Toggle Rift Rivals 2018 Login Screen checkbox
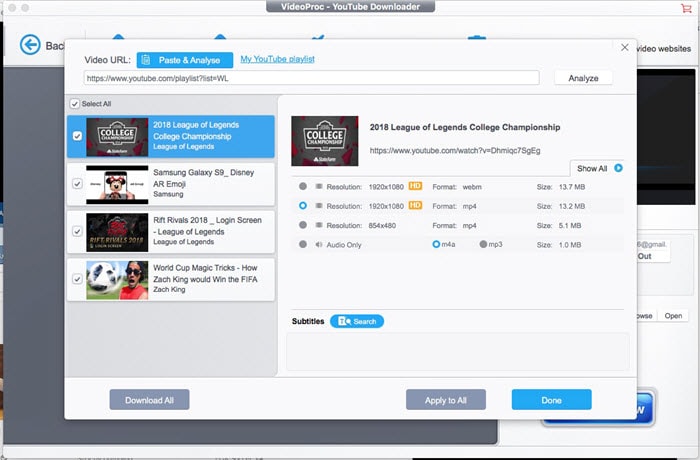The width and height of the screenshot is (700, 460). [77, 231]
